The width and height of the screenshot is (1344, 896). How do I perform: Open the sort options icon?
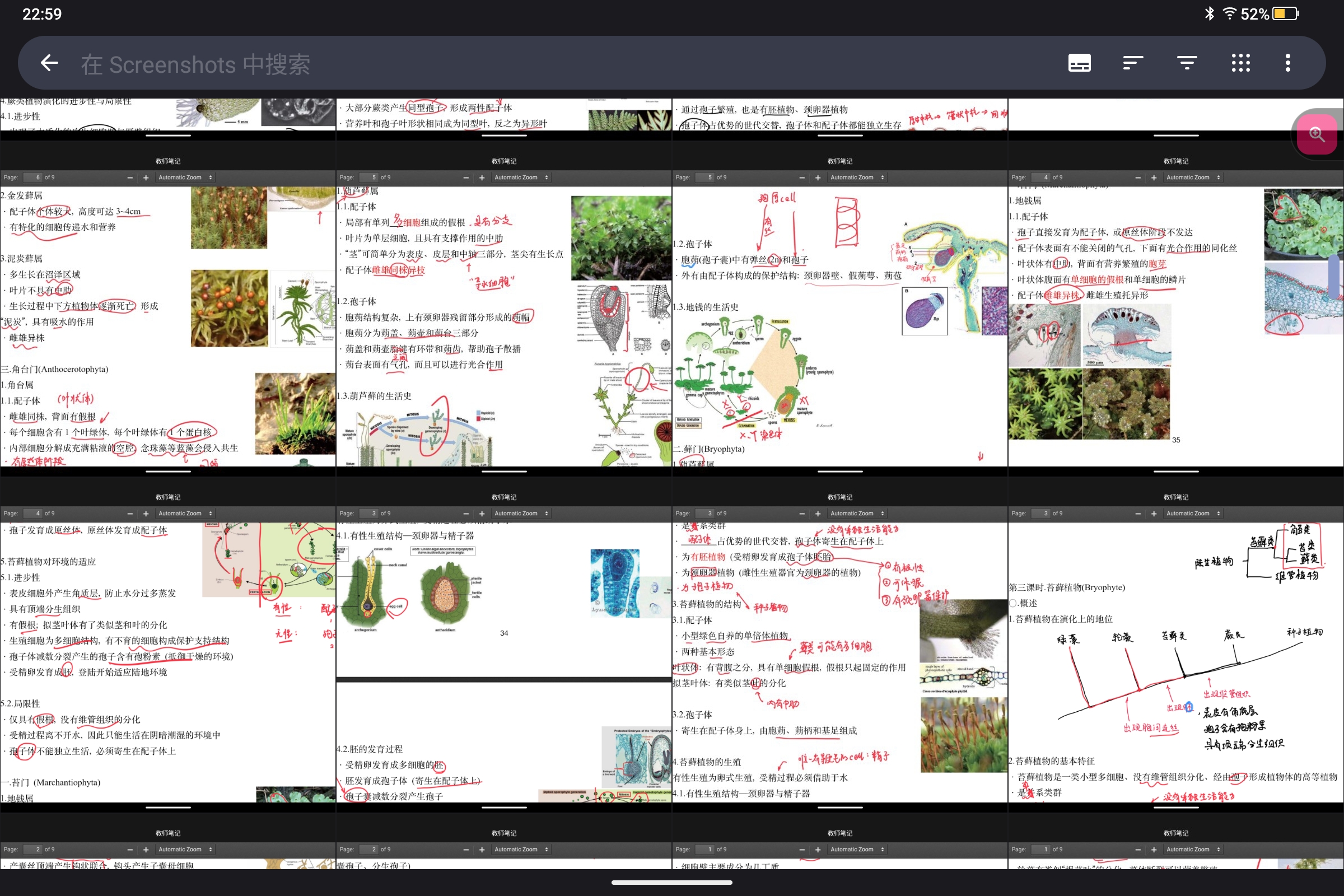pos(1132,63)
